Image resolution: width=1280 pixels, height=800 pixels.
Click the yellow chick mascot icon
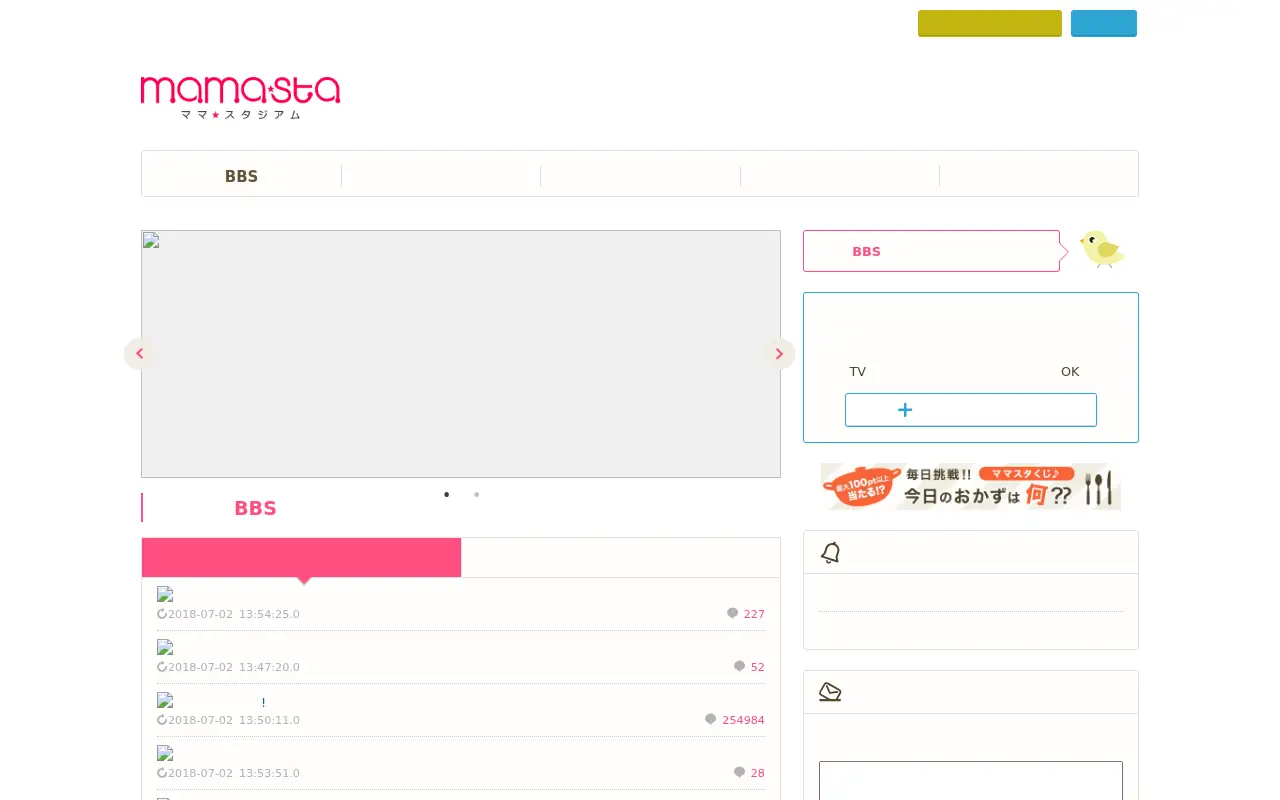[1102, 249]
